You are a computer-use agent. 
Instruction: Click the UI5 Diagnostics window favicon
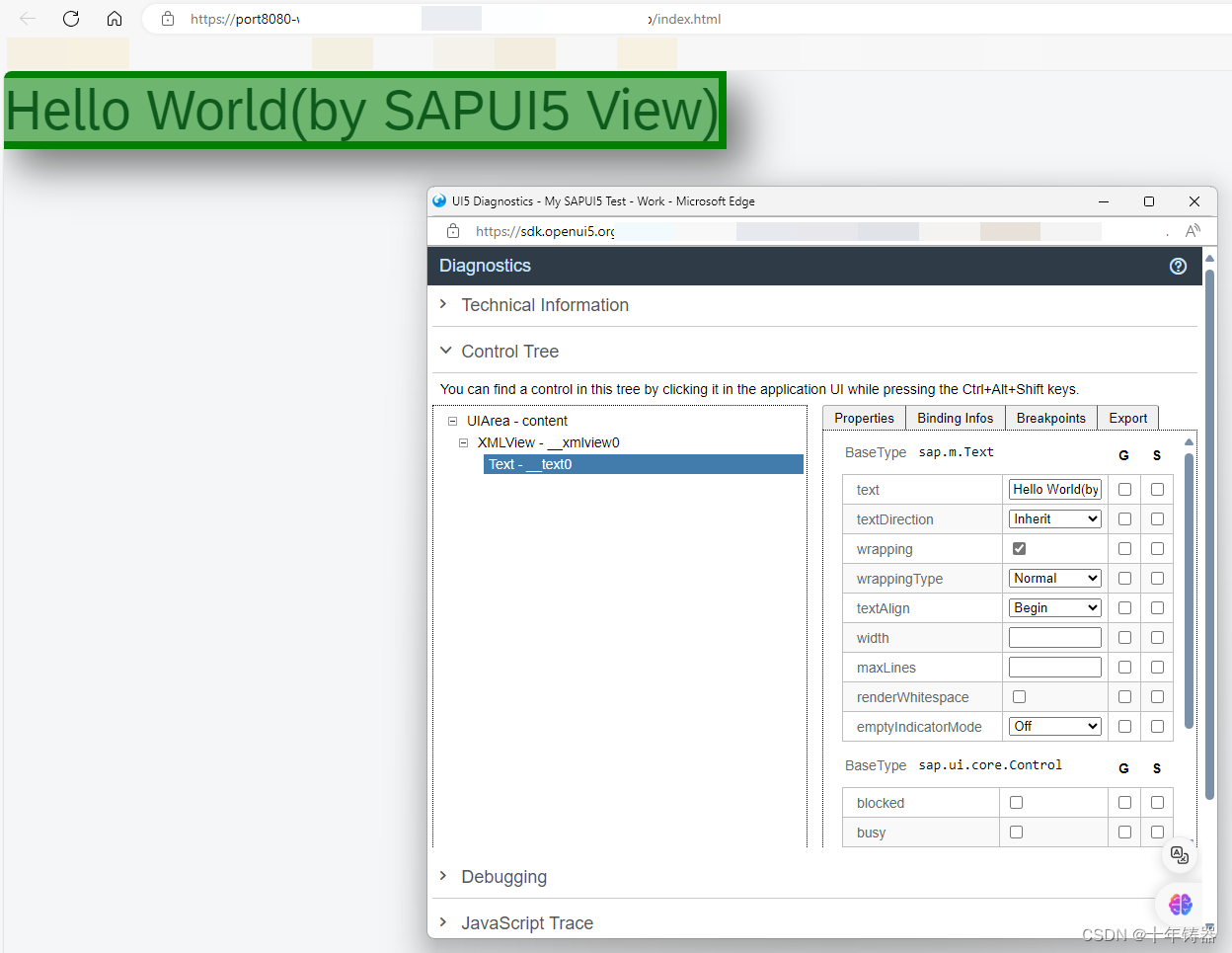(439, 200)
